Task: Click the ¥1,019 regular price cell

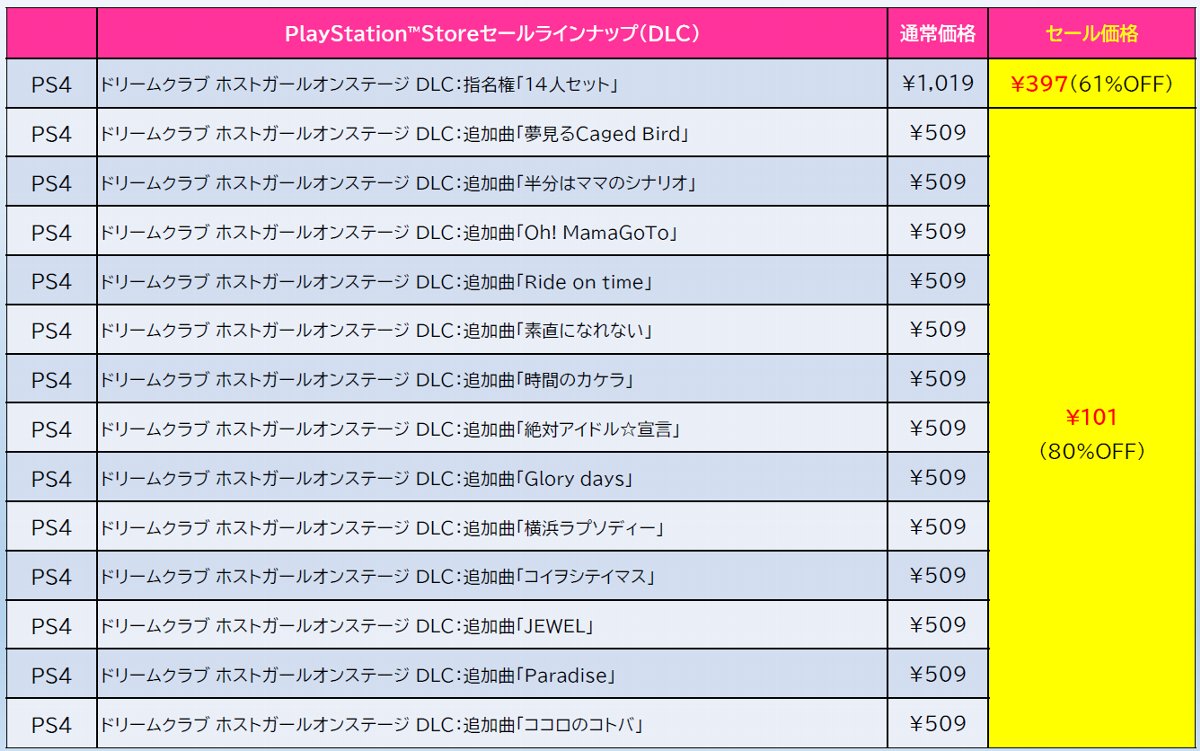Action: point(937,83)
